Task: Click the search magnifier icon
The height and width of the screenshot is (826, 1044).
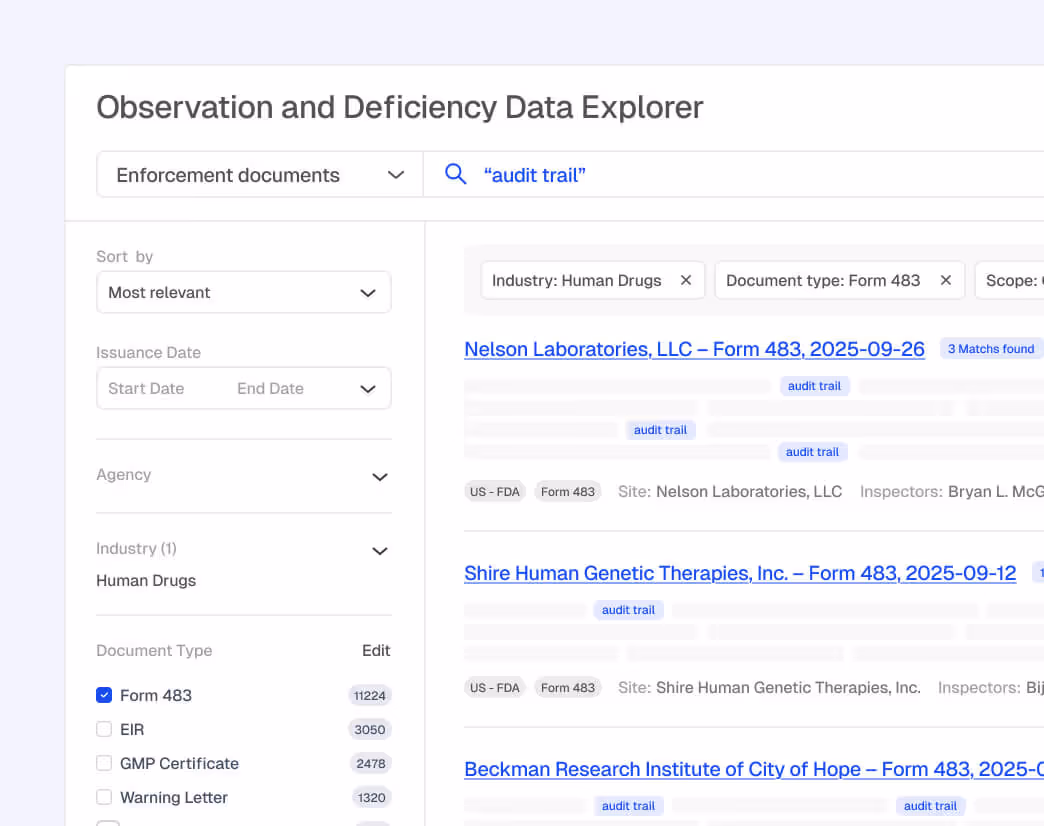Action: (455, 174)
